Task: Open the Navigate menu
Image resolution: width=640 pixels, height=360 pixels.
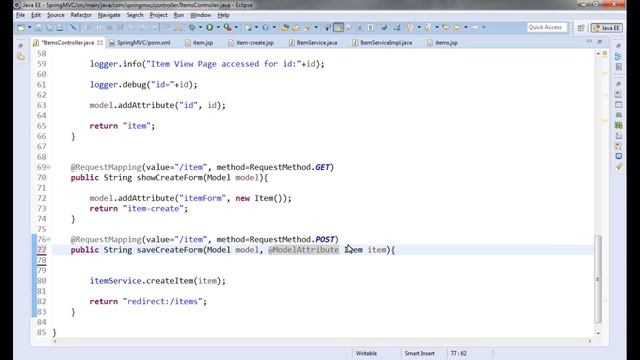Action: click(109, 15)
